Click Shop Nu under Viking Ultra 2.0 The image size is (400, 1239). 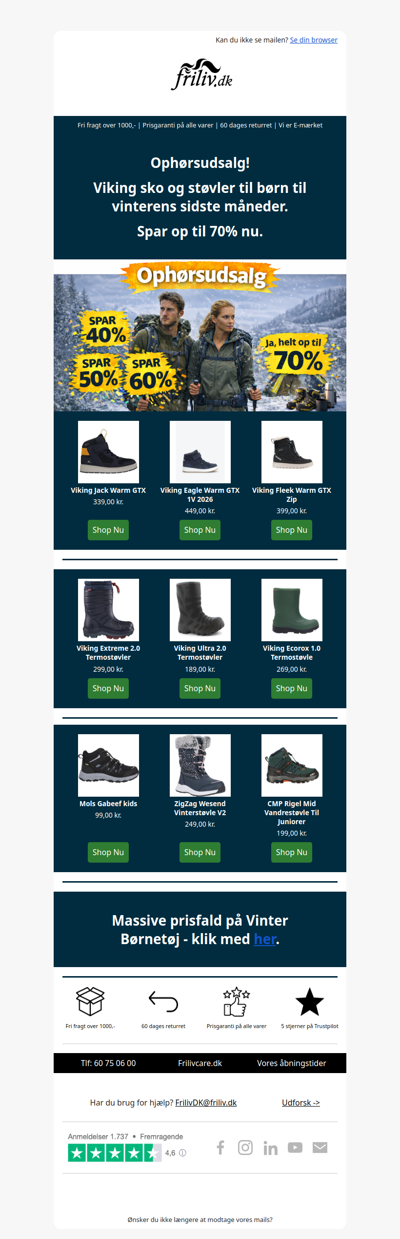click(x=200, y=688)
